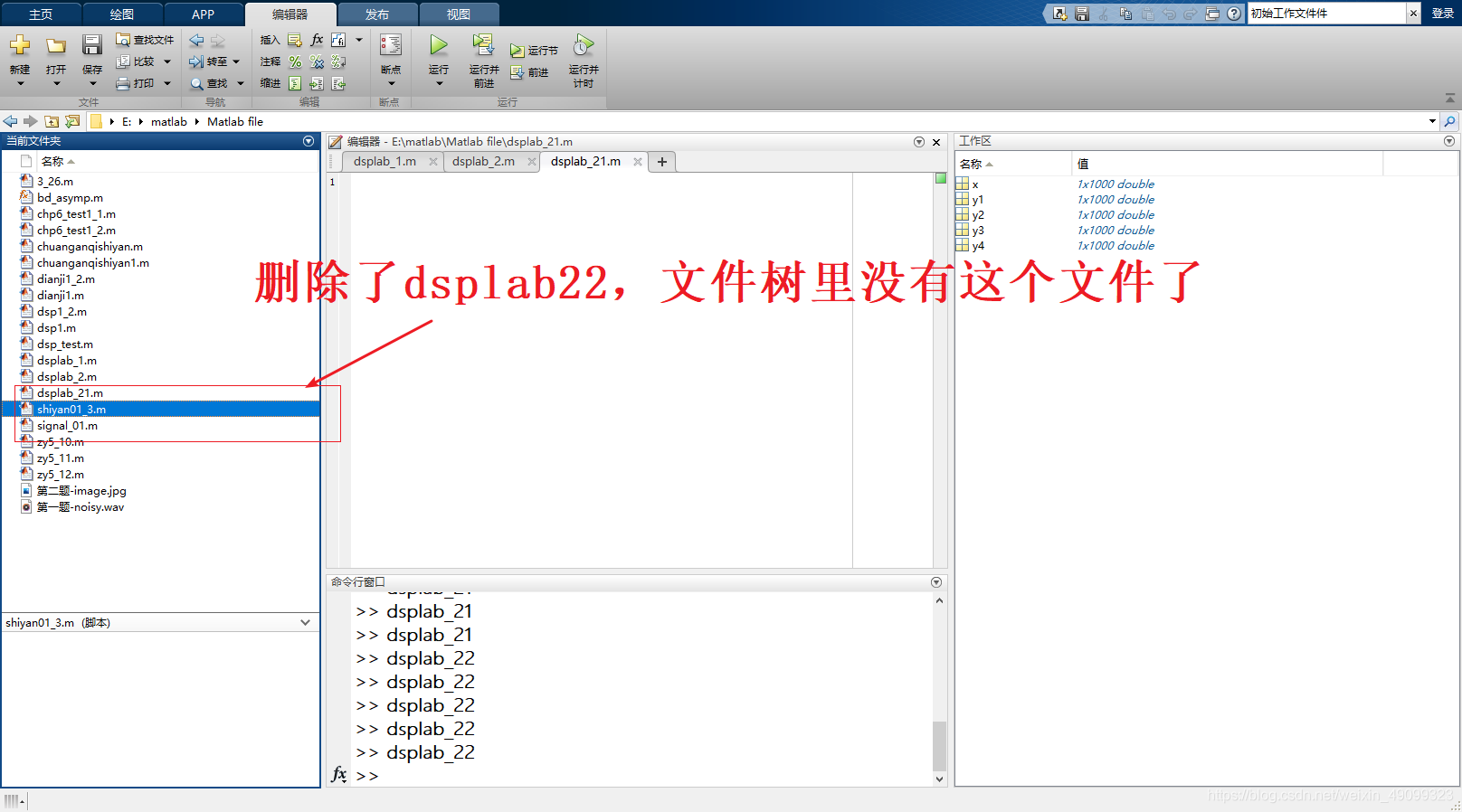This screenshot has height=812, width=1462.
Task: Click the wrap comments icon
Action: pyautogui.click(x=338, y=61)
